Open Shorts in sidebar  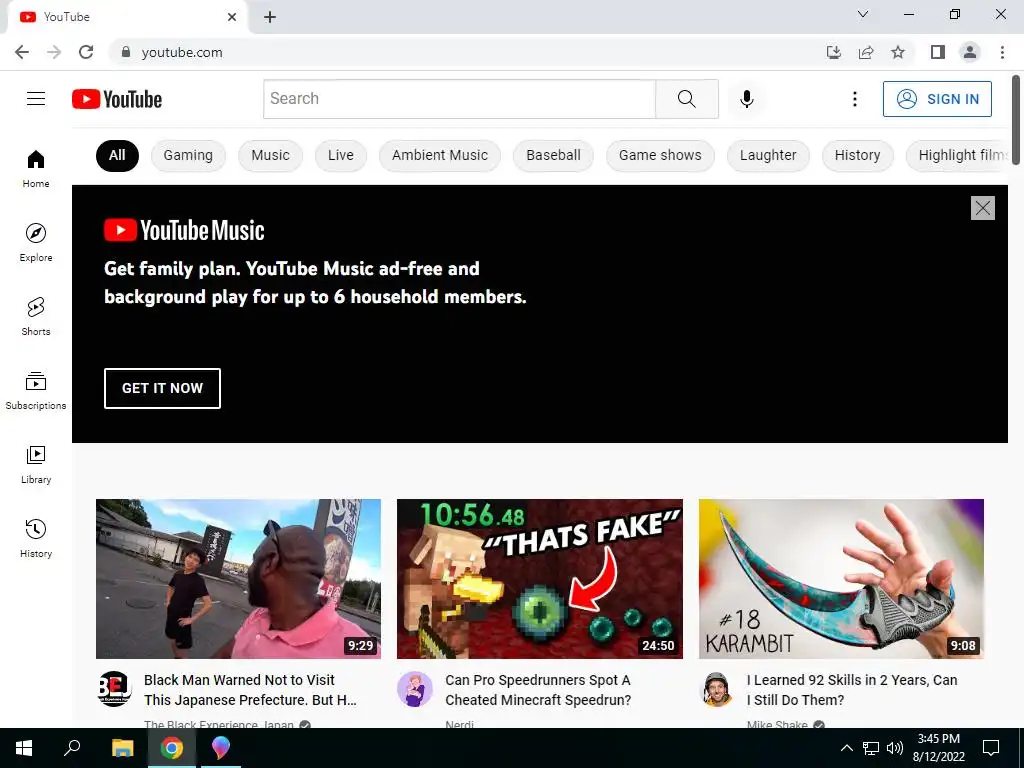[x=36, y=316]
